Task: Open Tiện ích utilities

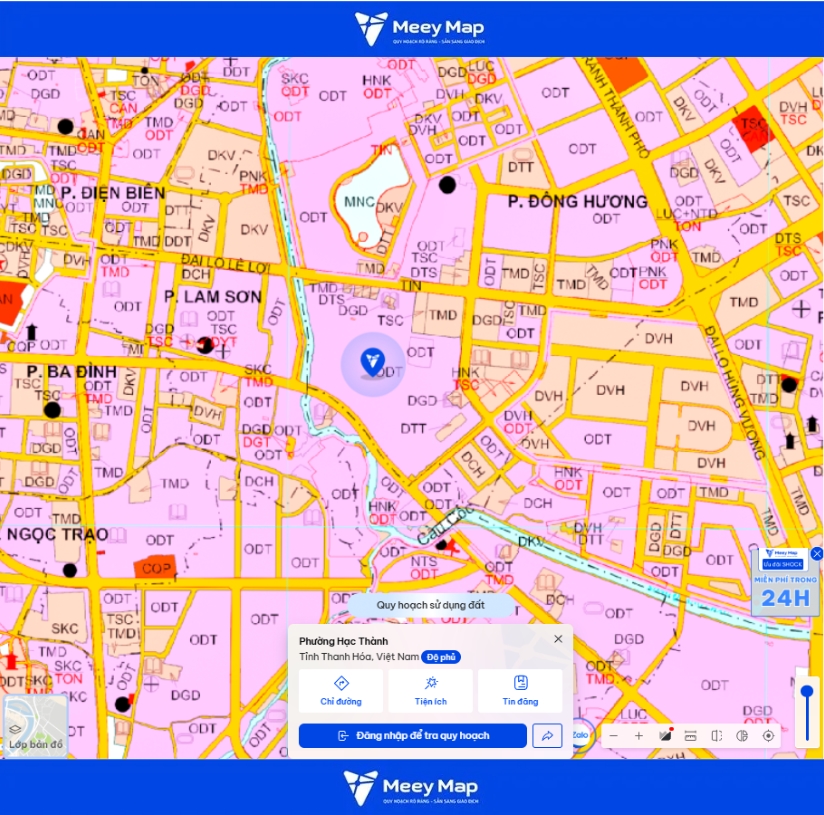Action: click(x=430, y=690)
